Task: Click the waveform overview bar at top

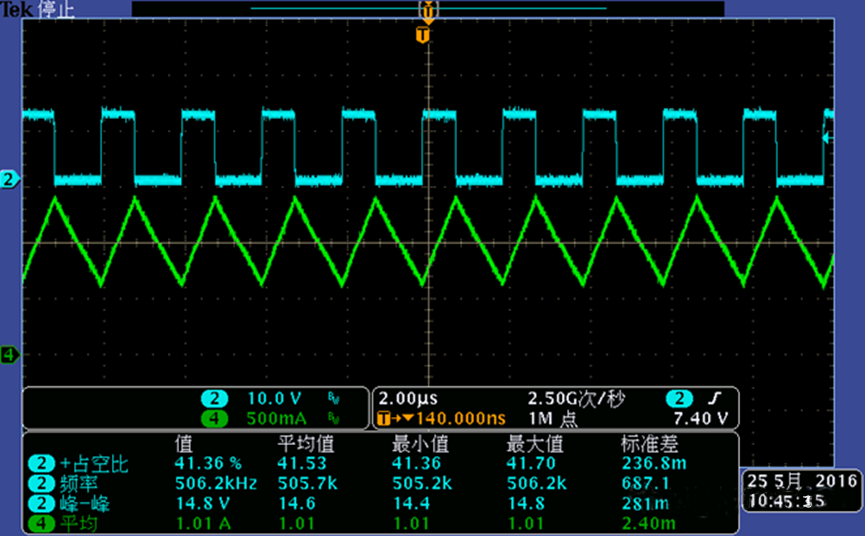Action: pos(428,8)
